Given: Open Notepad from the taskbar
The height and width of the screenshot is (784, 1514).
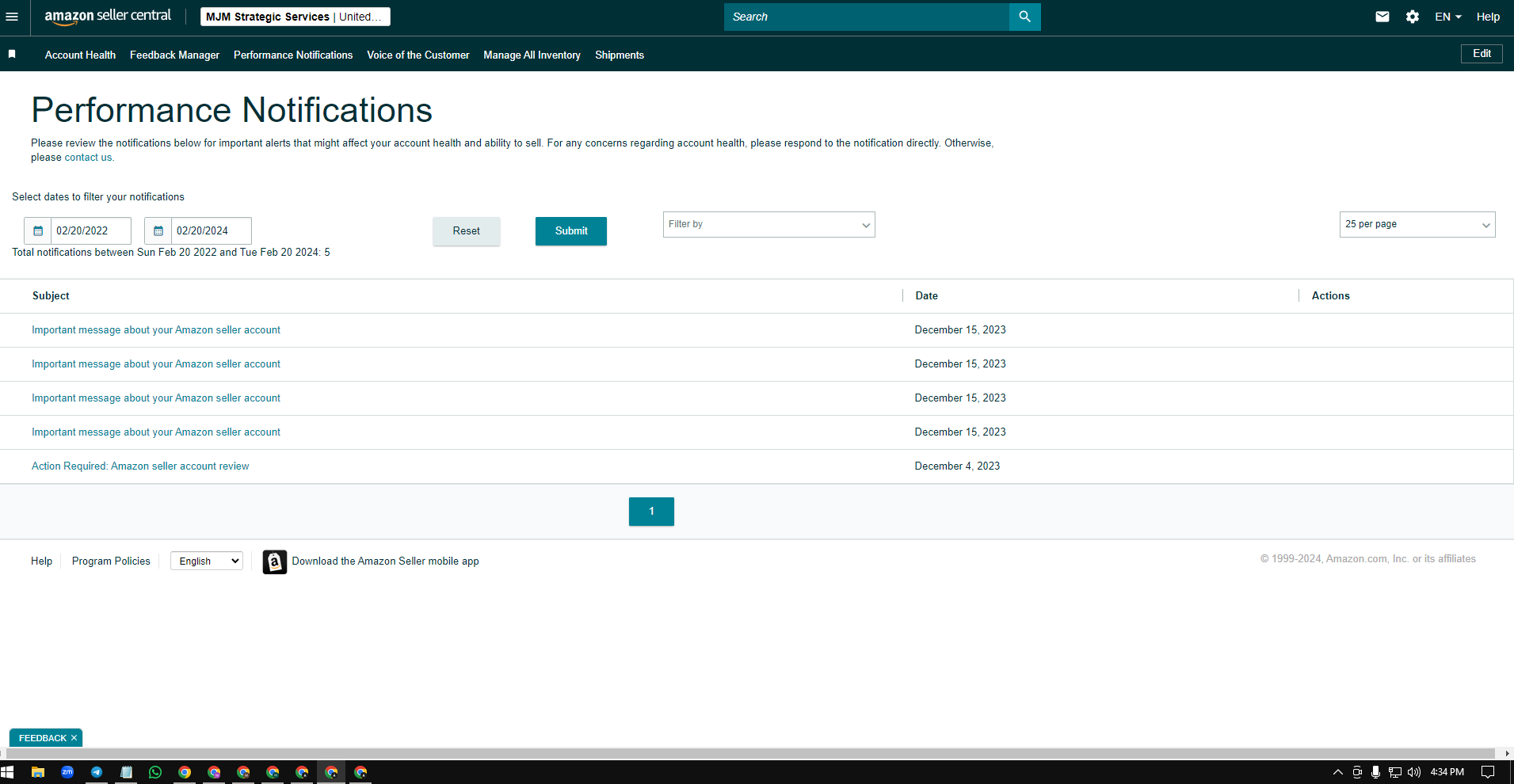Looking at the screenshot, I should [126, 772].
